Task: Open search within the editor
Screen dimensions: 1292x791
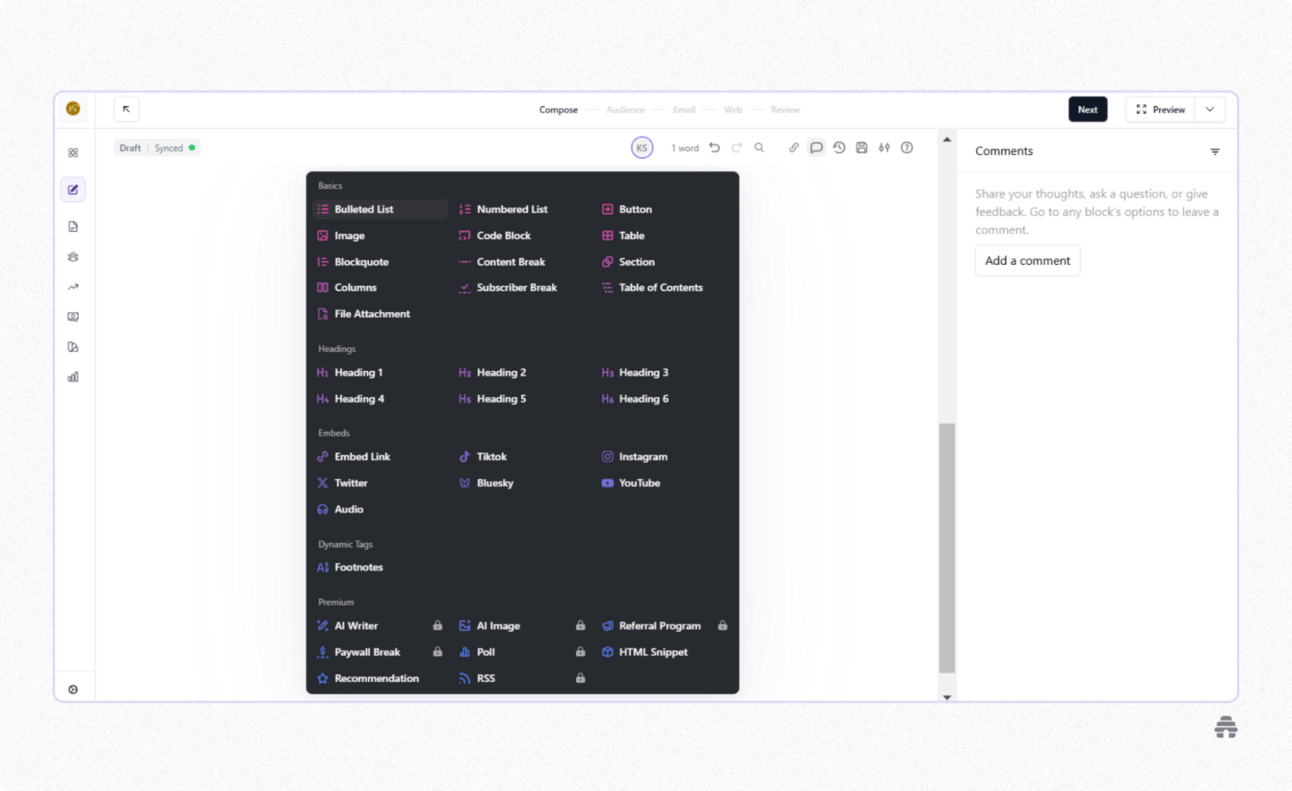Action: click(760, 147)
